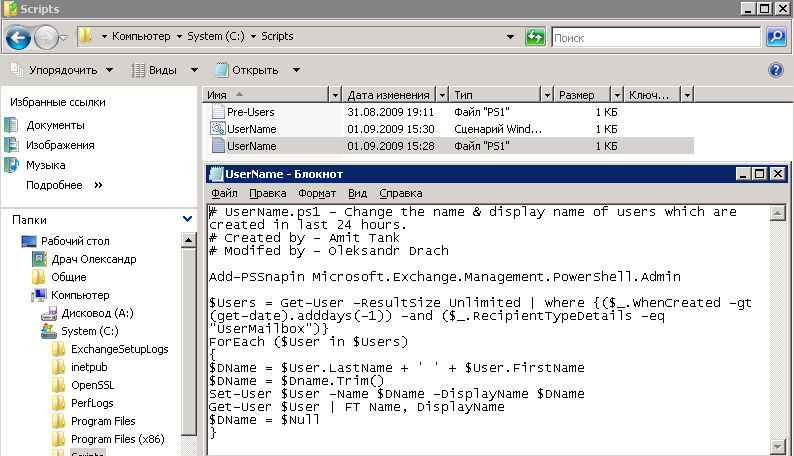Open the Вид menu in Блокнот

pos(358,193)
